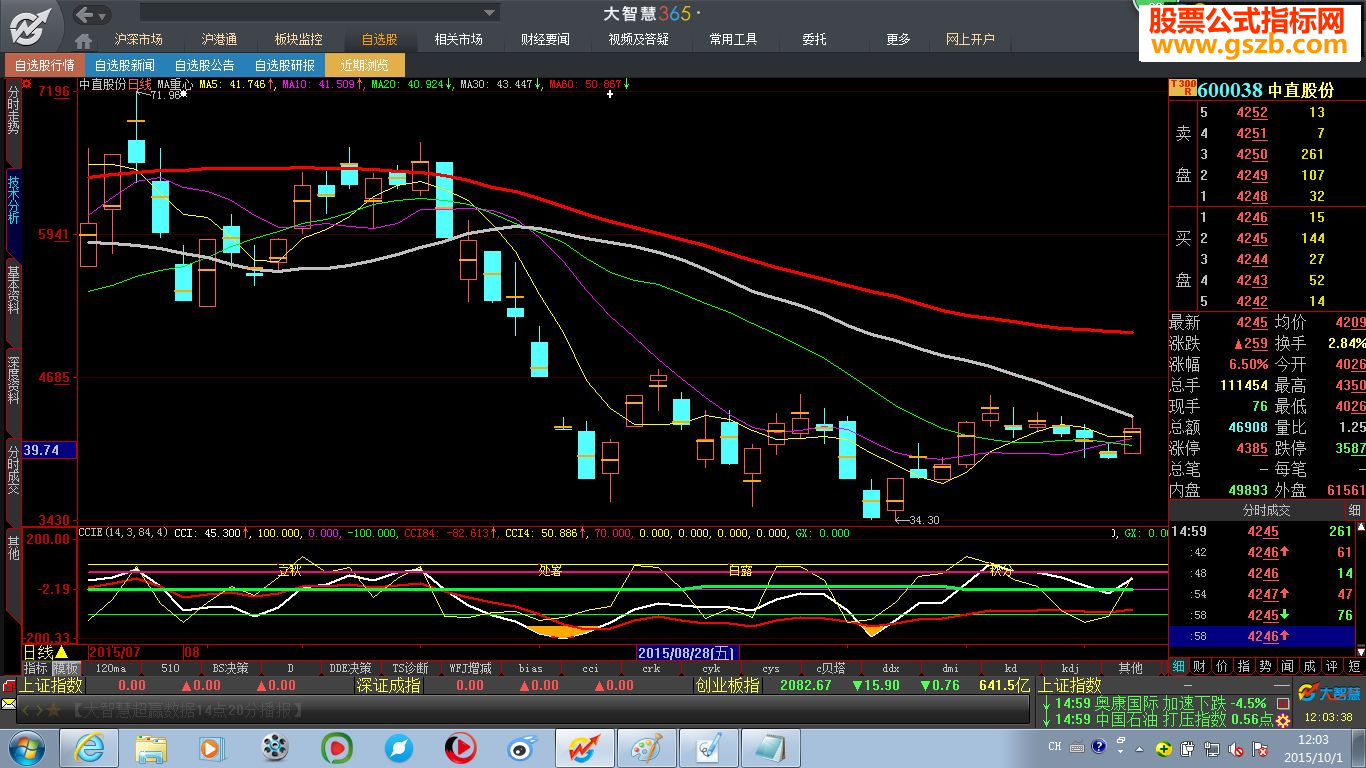Open the address bar dropdown arrow

click(x=489, y=13)
